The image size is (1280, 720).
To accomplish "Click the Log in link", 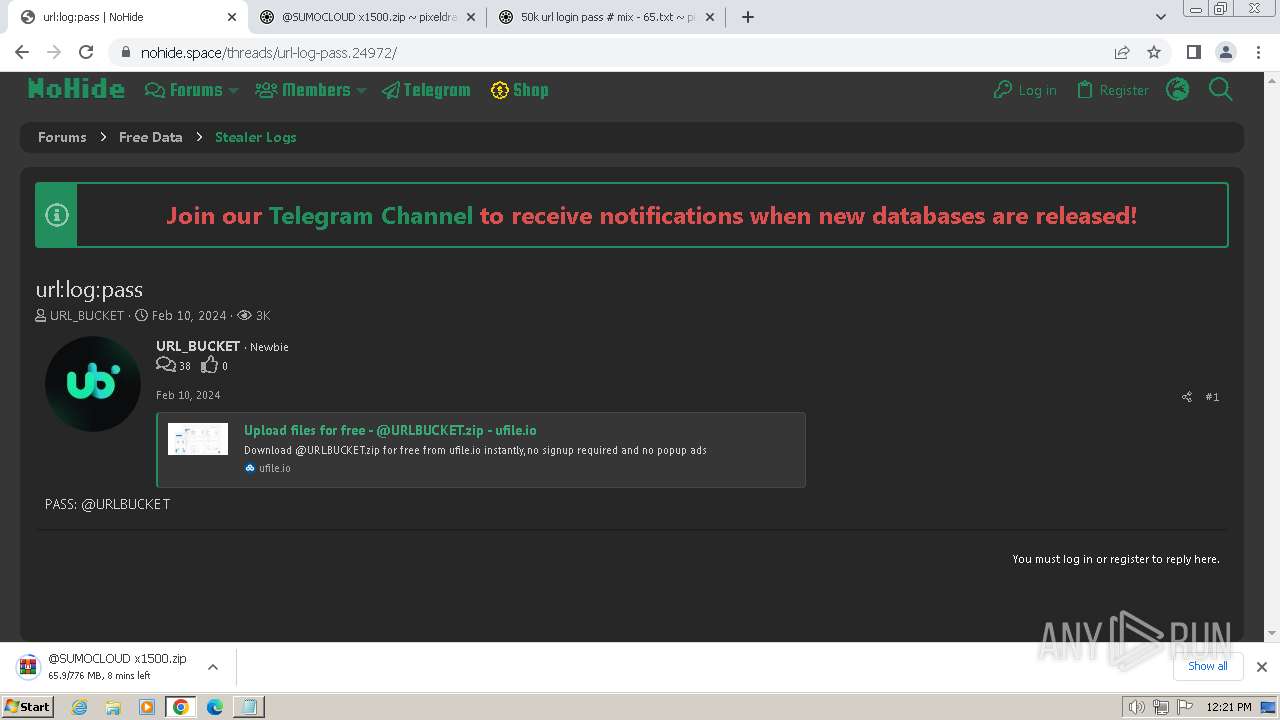I will (x=1025, y=90).
